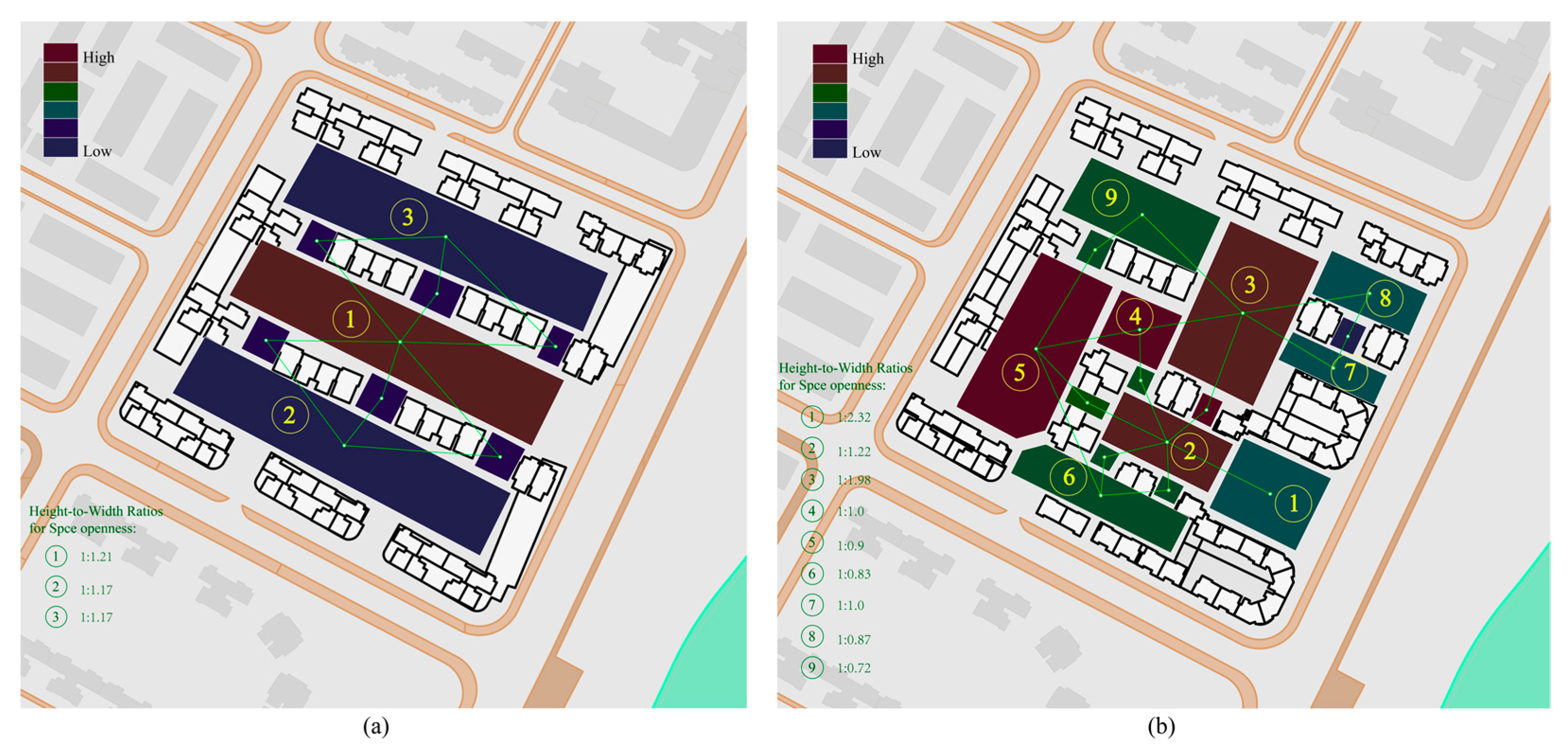Pick the green legend swatch in panel (a)
1568x754 pixels.
pos(60,91)
